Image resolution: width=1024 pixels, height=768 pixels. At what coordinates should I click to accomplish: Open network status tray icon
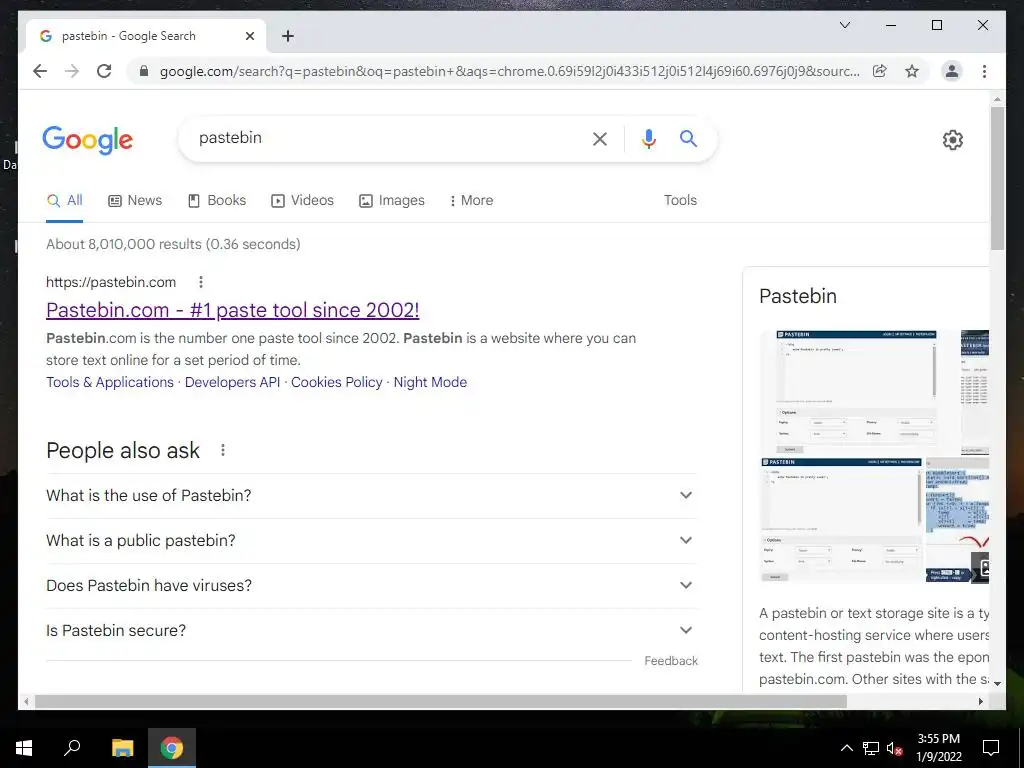871,748
